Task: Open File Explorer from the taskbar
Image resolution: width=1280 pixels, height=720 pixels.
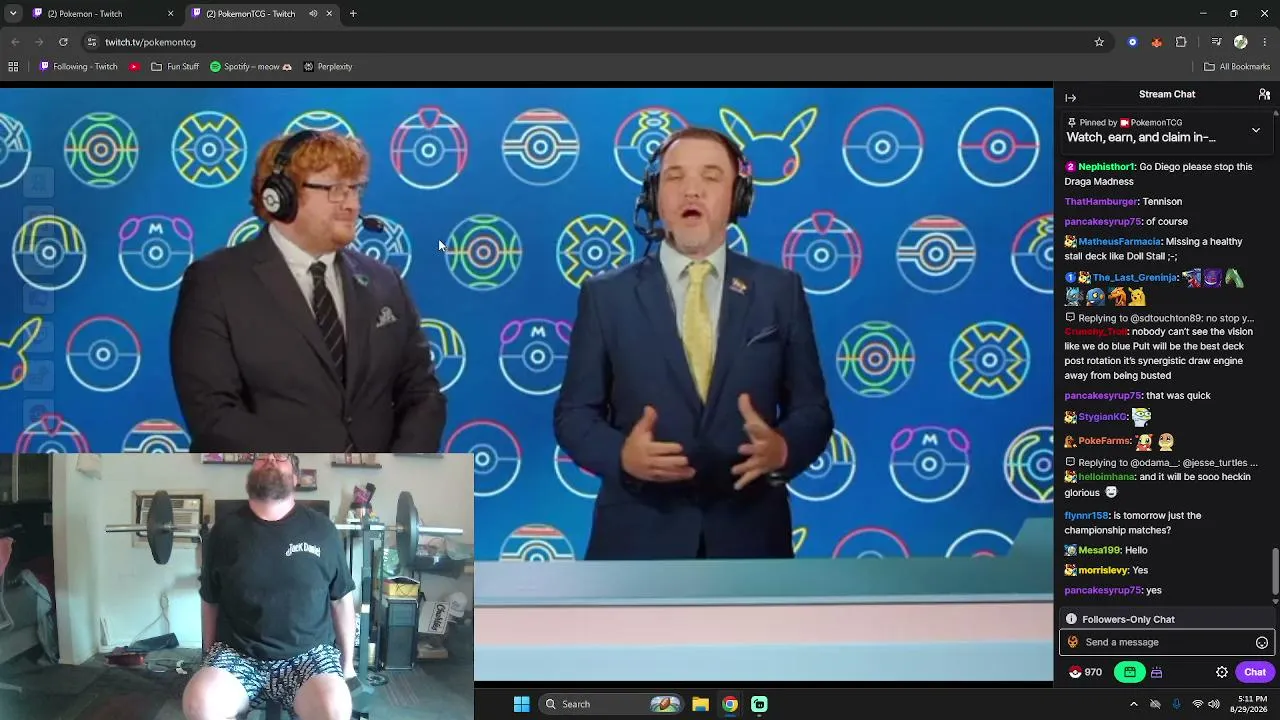Action: point(700,704)
